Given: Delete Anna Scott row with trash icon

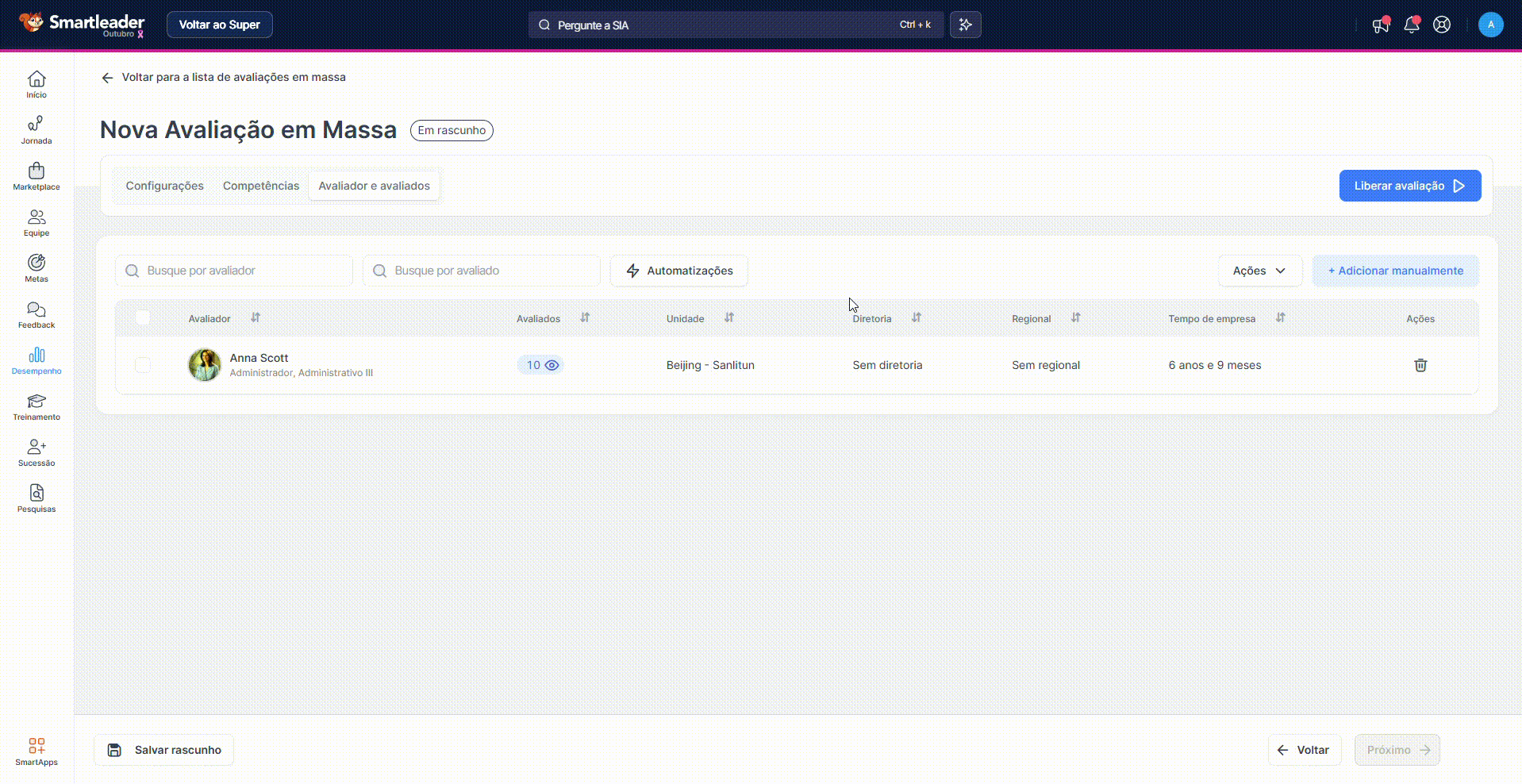Looking at the screenshot, I should 1420,365.
